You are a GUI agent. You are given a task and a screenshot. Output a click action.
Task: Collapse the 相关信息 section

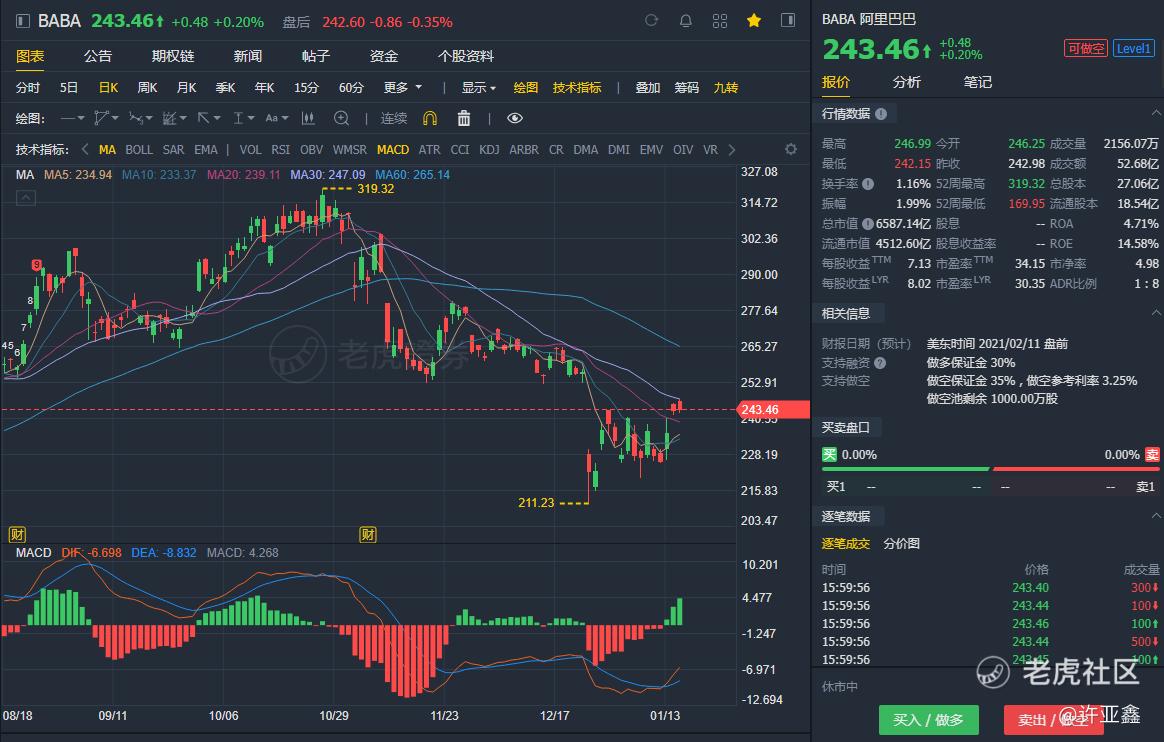coord(1156,313)
